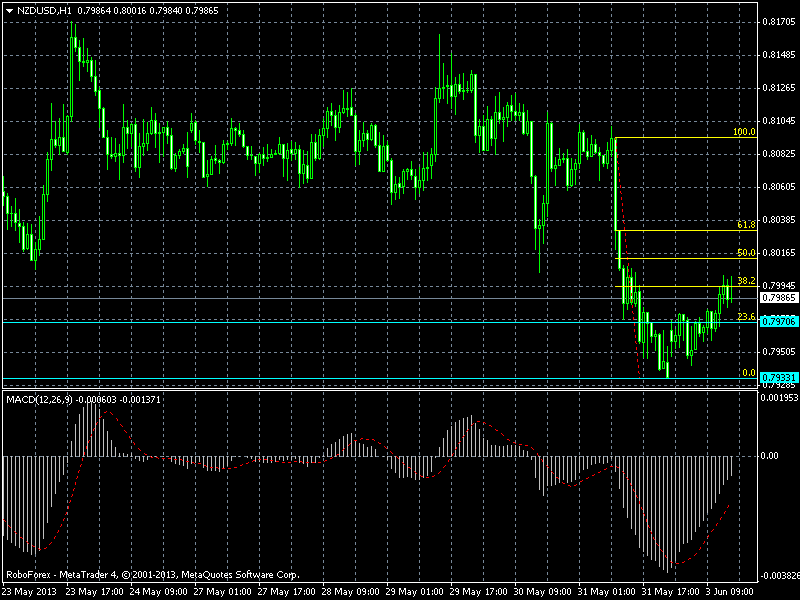Click the 29 May 17:00 time label
The image size is (800, 600).
(x=479, y=592)
